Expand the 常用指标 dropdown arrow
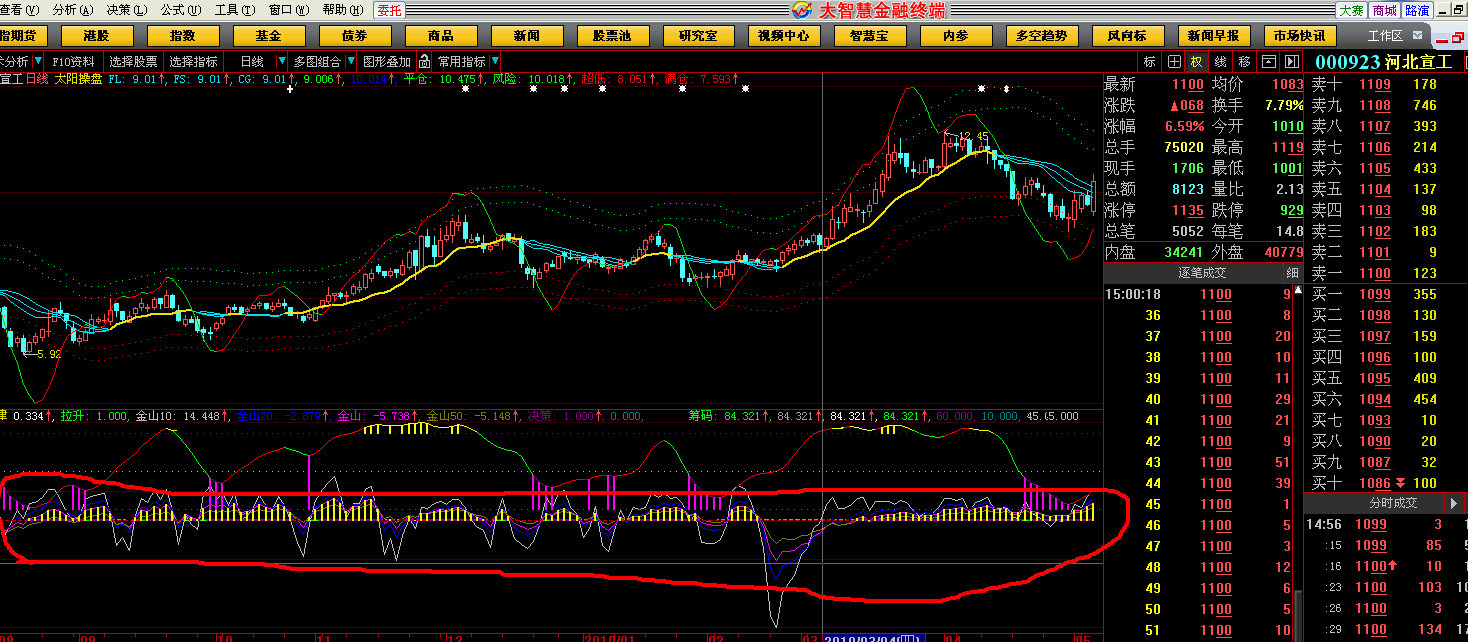The width and height of the screenshot is (1468, 642). (494, 61)
